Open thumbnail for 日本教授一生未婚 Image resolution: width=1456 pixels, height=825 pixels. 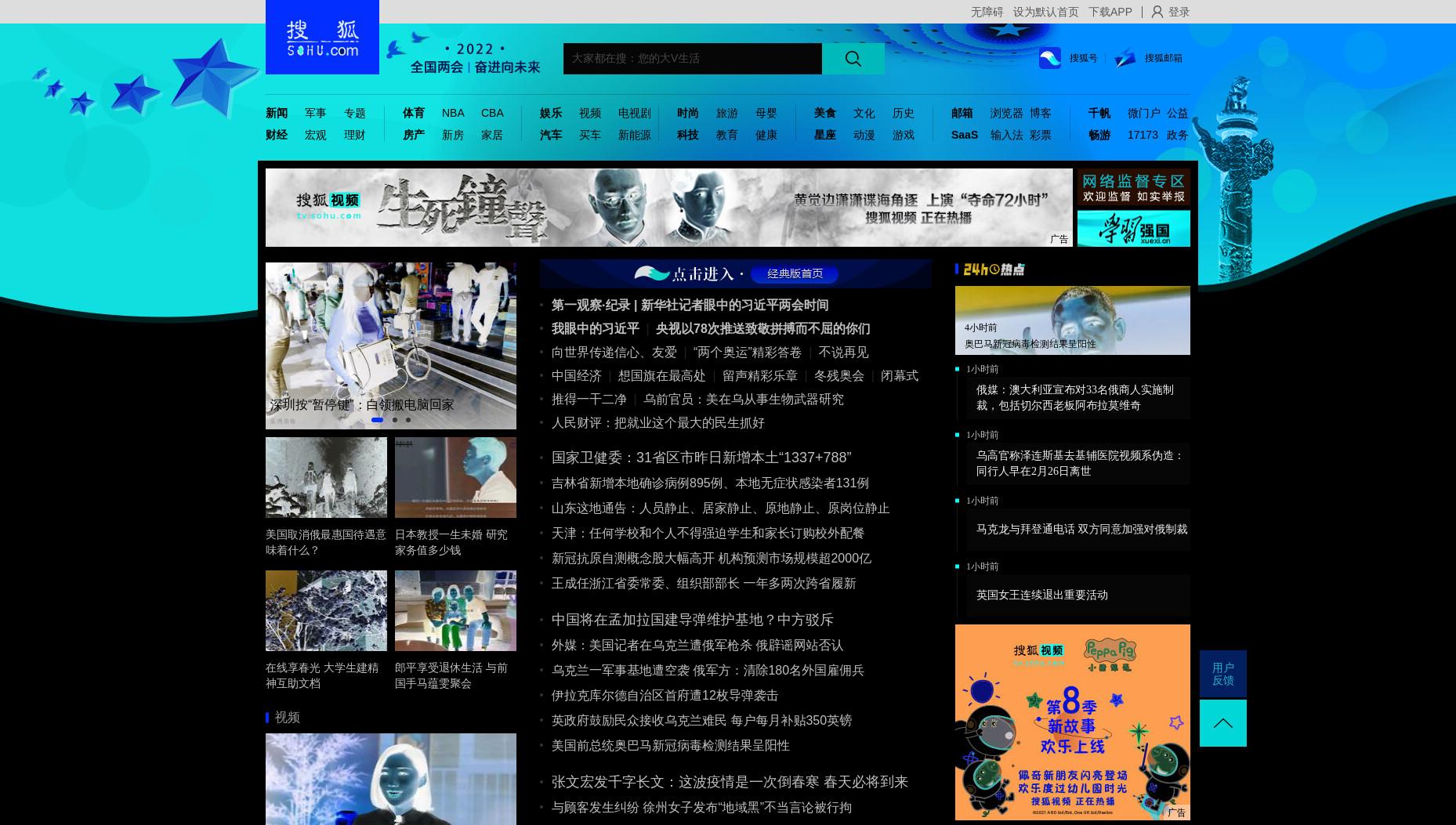click(455, 477)
